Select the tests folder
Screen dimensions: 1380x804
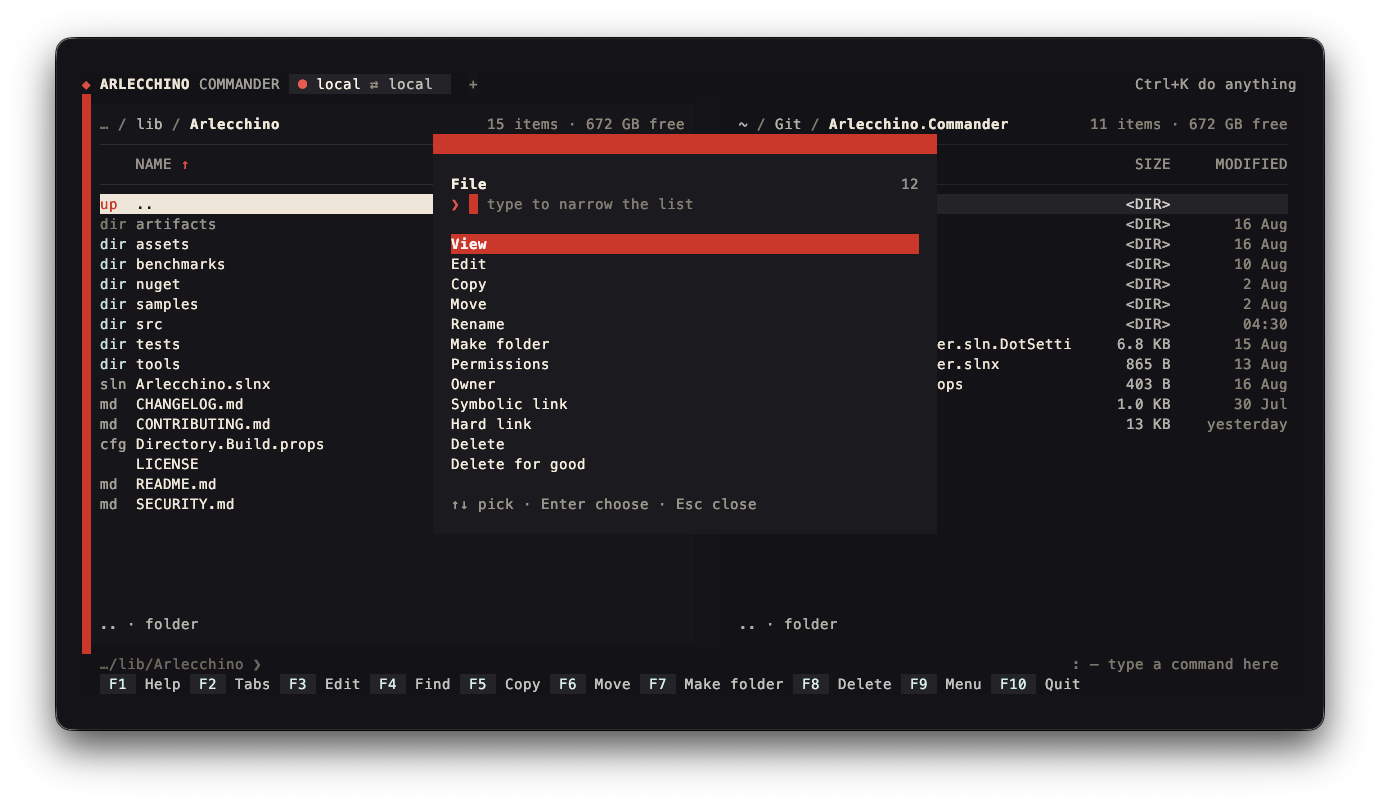click(x=266, y=344)
